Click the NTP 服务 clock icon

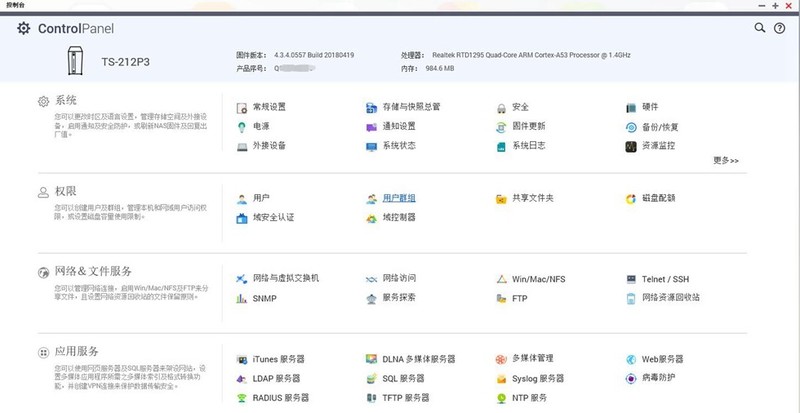point(502,398)
